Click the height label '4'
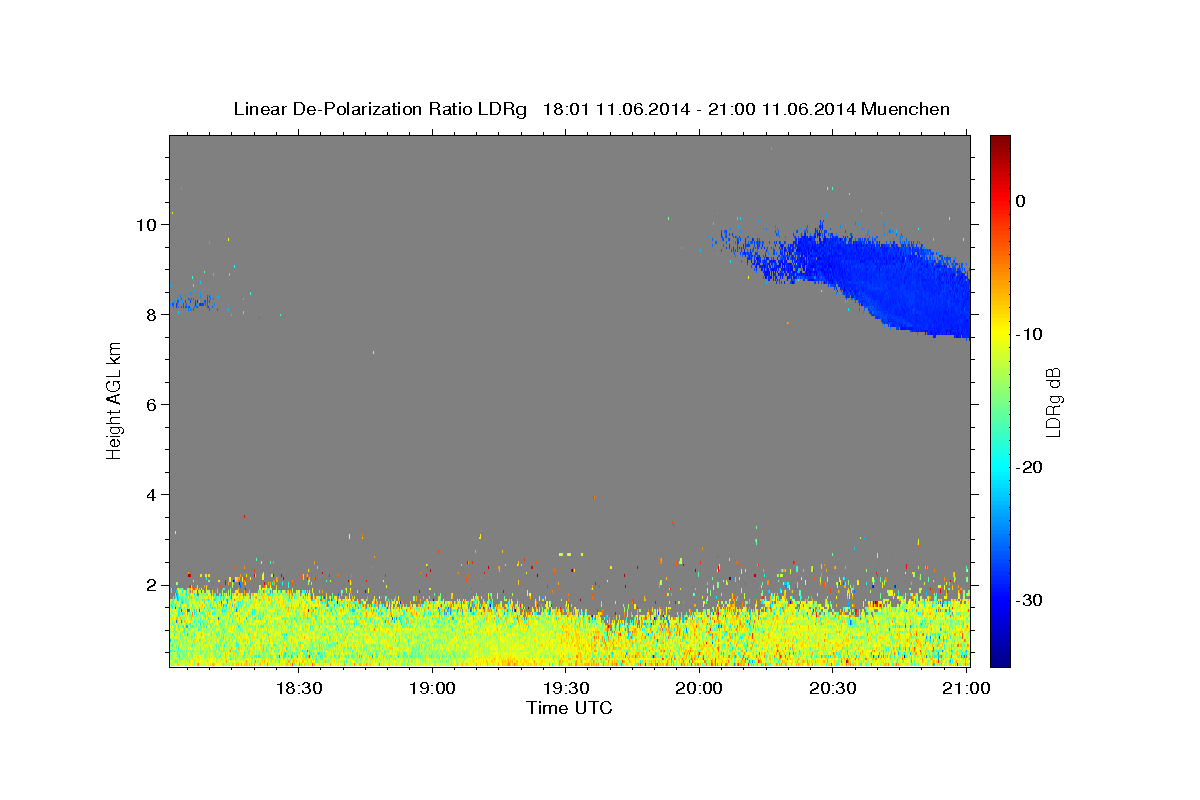This screenshot has height=800, width=1200. (x=152, y=494)
